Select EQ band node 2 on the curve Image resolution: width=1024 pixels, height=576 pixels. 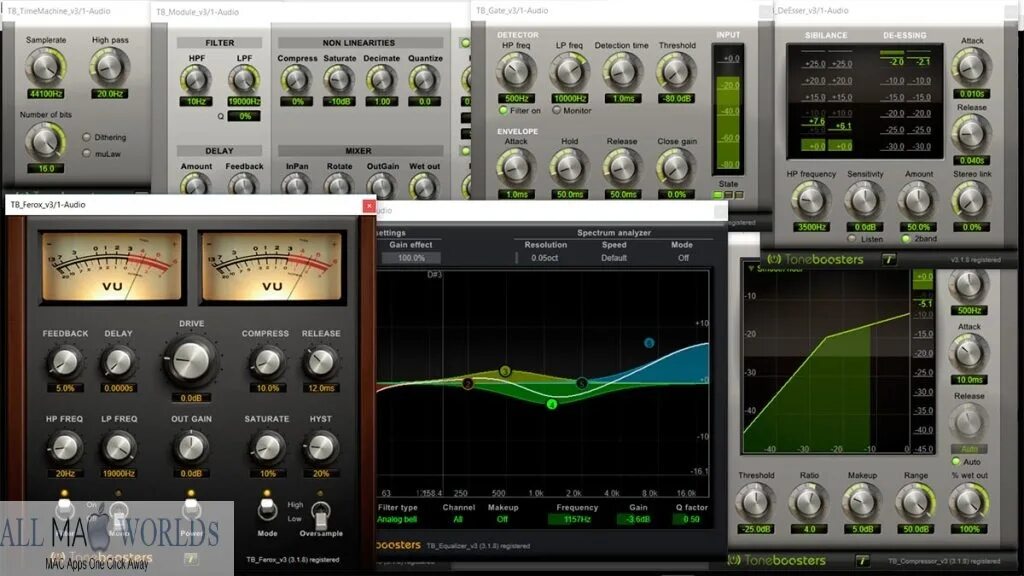click(x=468, y=383)
